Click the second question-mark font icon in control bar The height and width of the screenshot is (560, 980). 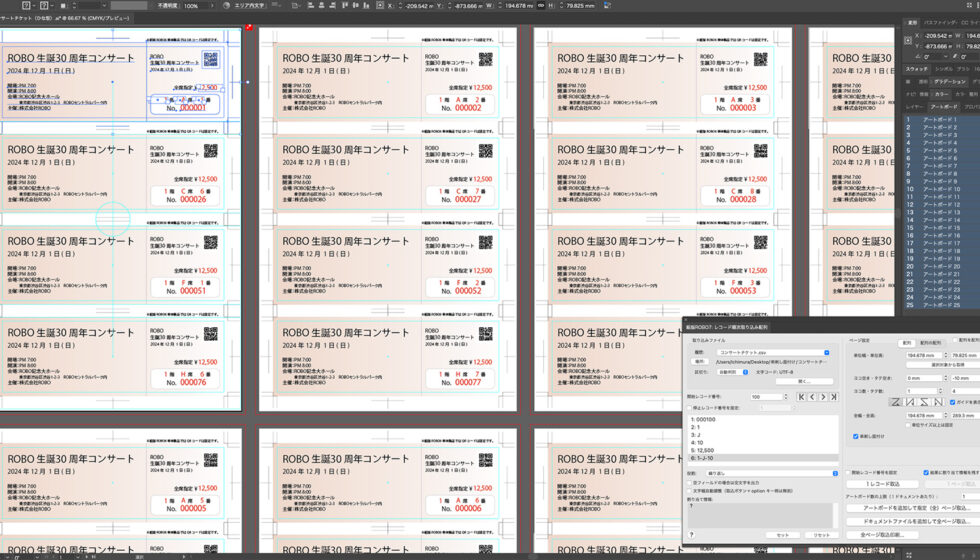click(44, 6)
